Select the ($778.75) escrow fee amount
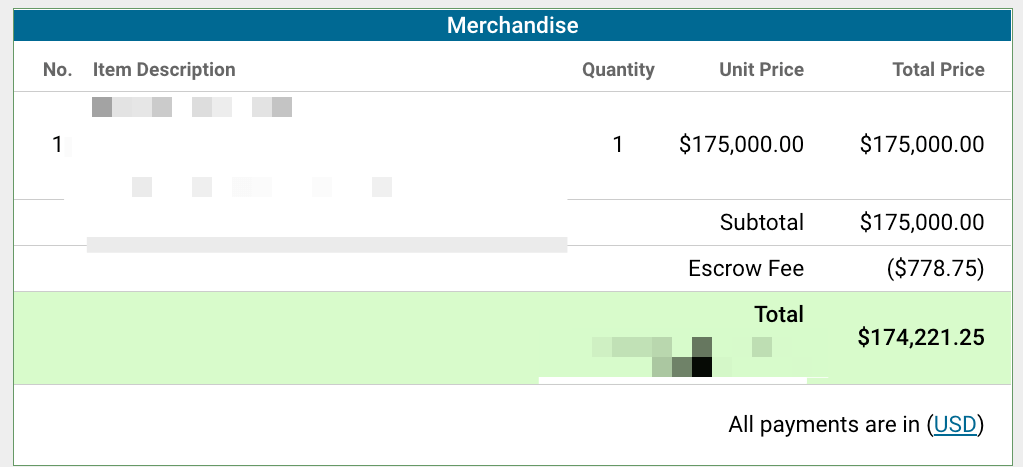Viewport: 1023px width, 467px height. tap(935, 269)
